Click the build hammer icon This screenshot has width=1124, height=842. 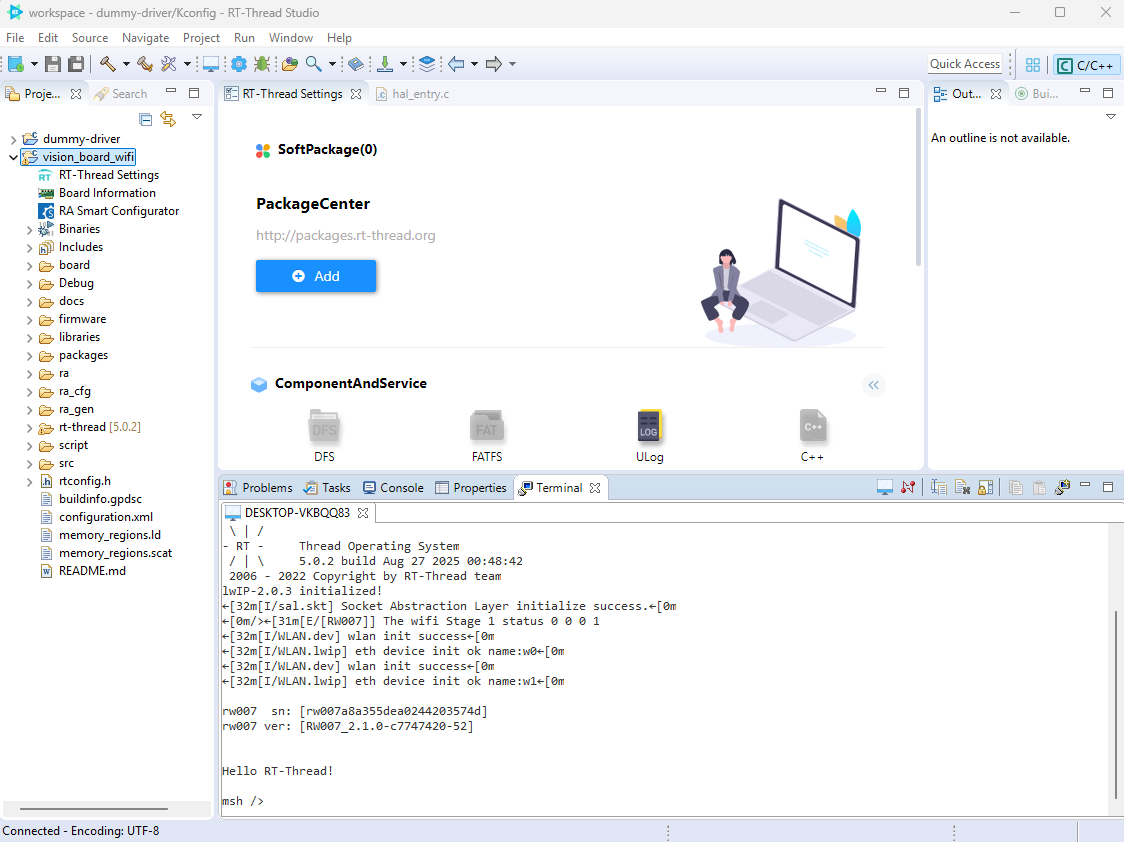[x=107, y=64]
